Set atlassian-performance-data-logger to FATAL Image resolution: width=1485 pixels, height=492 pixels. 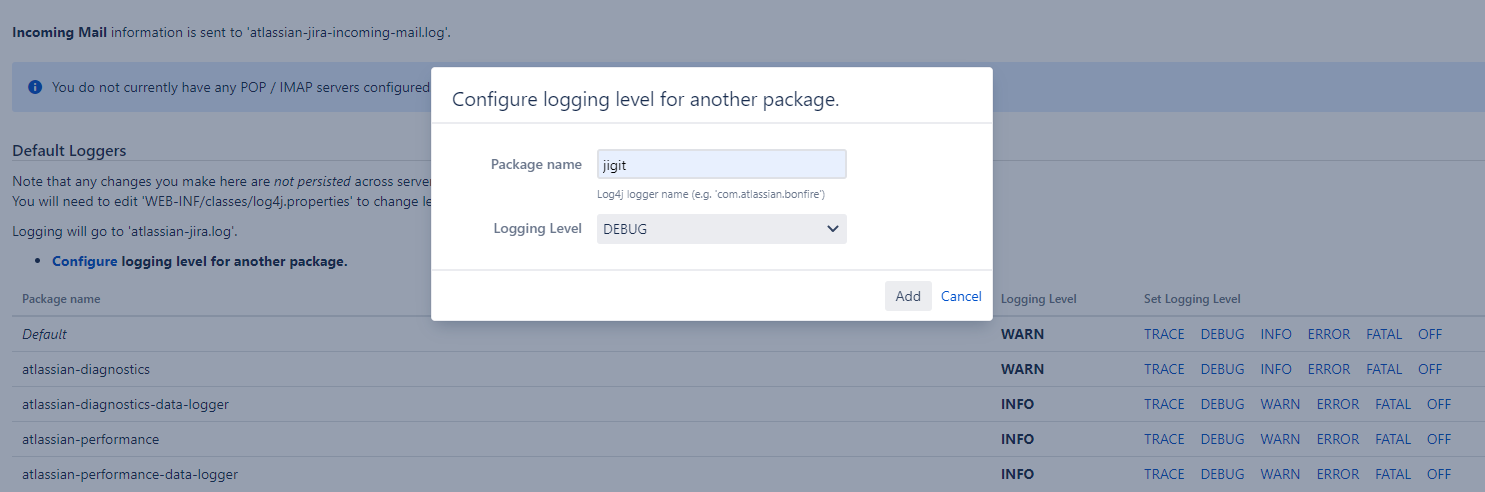(1393, 474)
